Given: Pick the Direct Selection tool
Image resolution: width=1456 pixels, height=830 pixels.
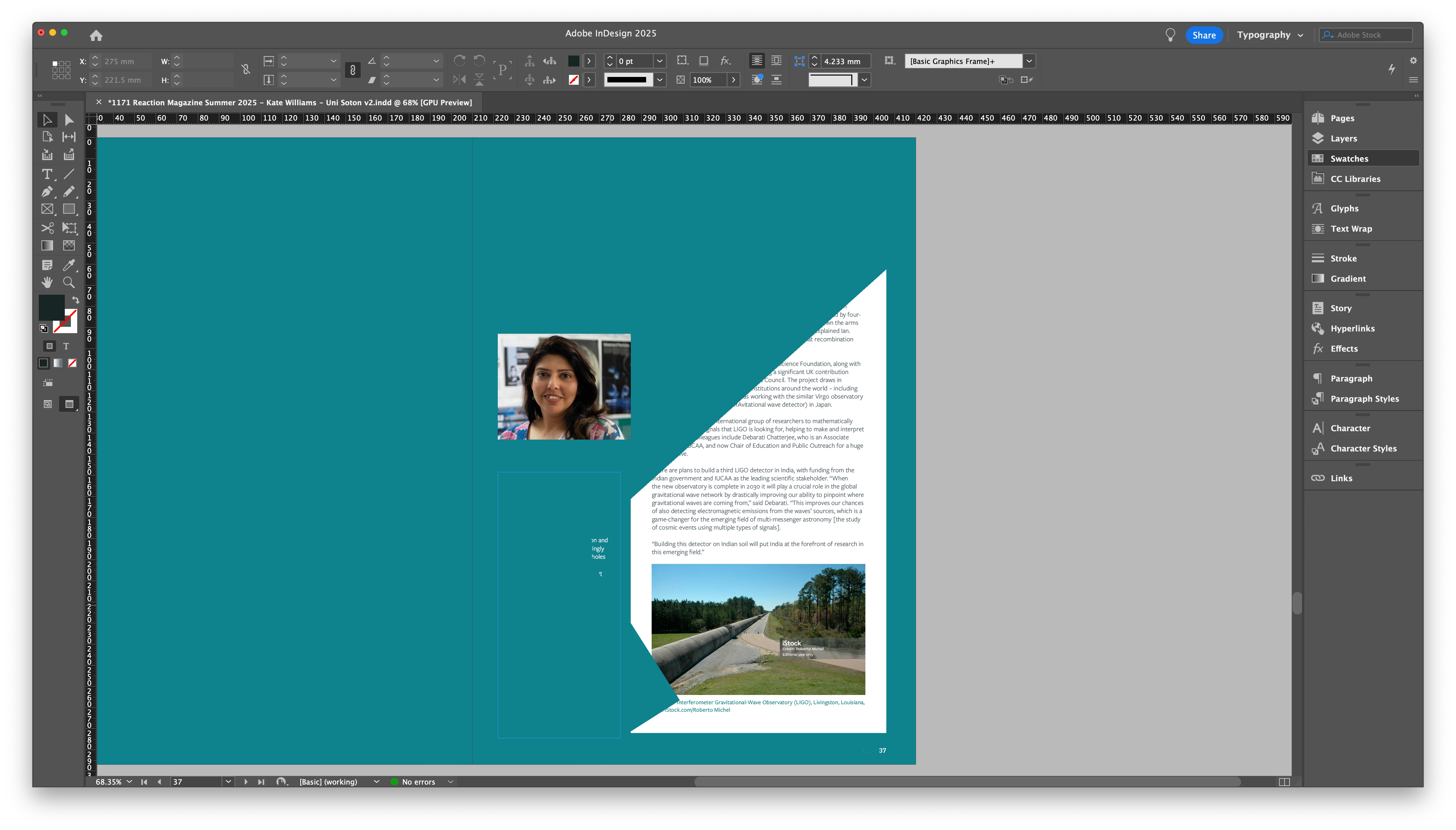Looking at the screenshot, I should (x=69, y=120).
